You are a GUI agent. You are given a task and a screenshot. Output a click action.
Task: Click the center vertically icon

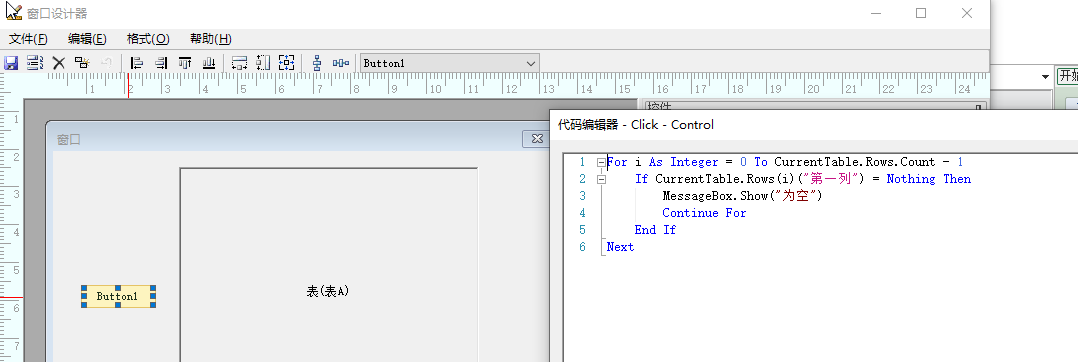click(317, 63)
